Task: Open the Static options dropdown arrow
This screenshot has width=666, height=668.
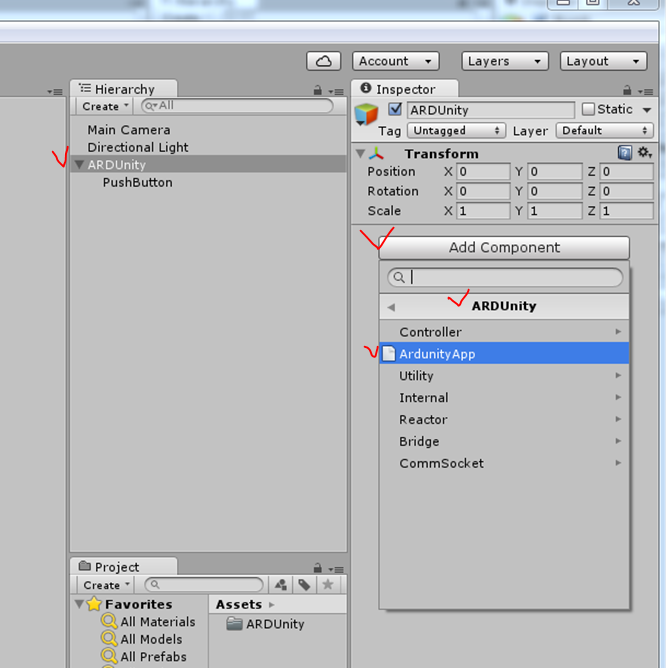Action: pyautogui.click(x=647, y=110)
